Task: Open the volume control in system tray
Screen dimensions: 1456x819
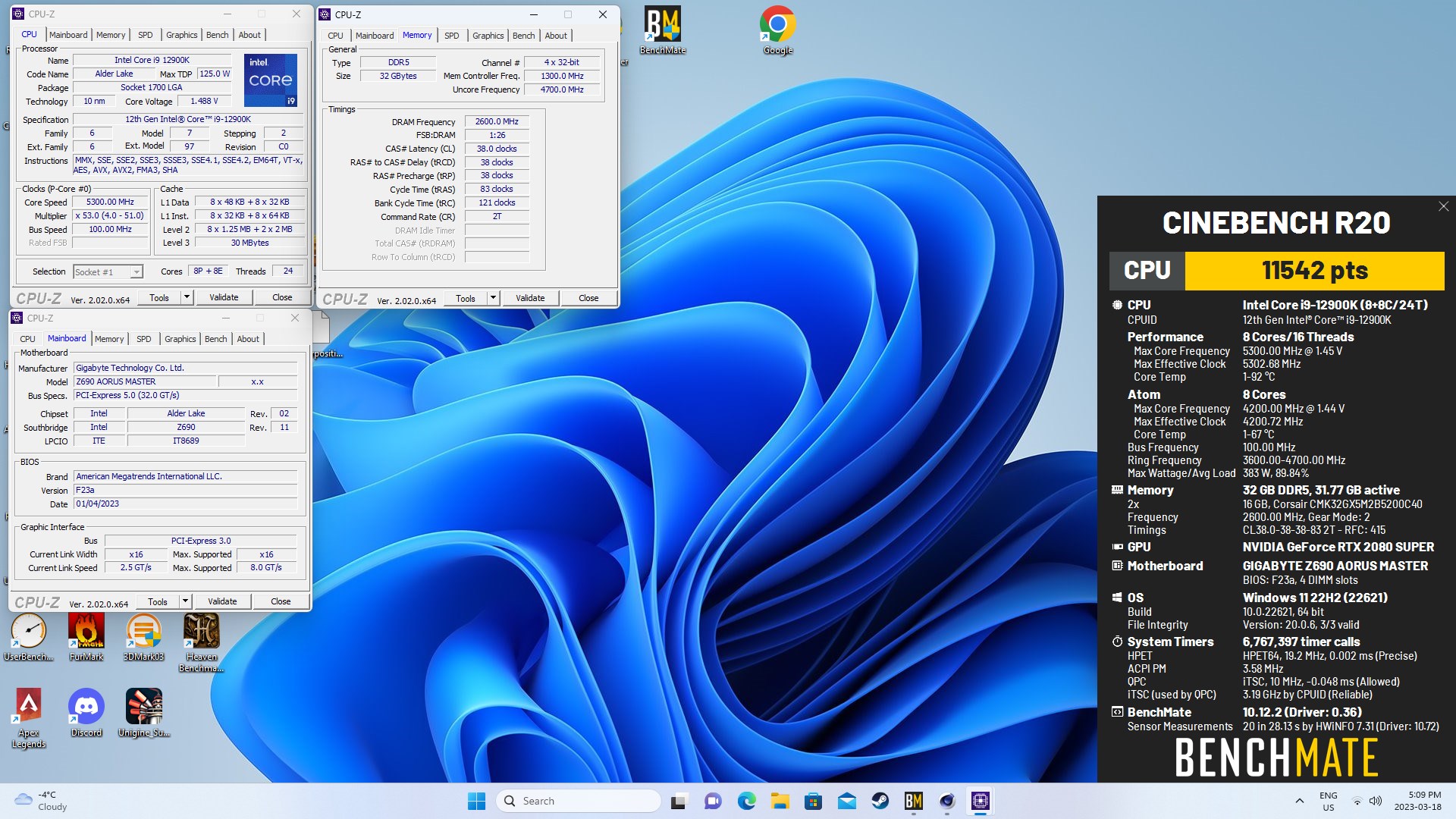Action: coord(1376,801)
